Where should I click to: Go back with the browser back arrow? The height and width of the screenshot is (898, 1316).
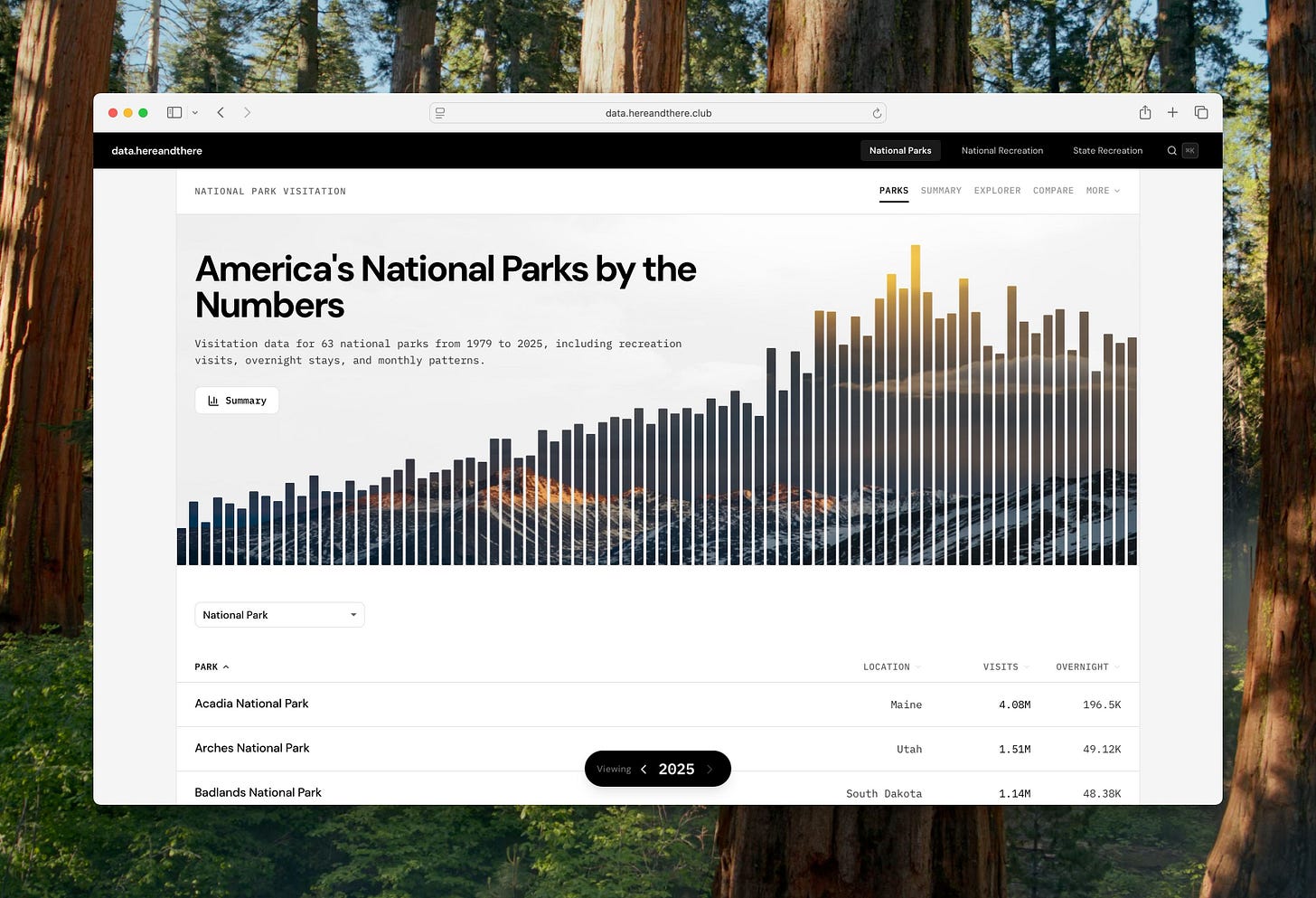221,113
